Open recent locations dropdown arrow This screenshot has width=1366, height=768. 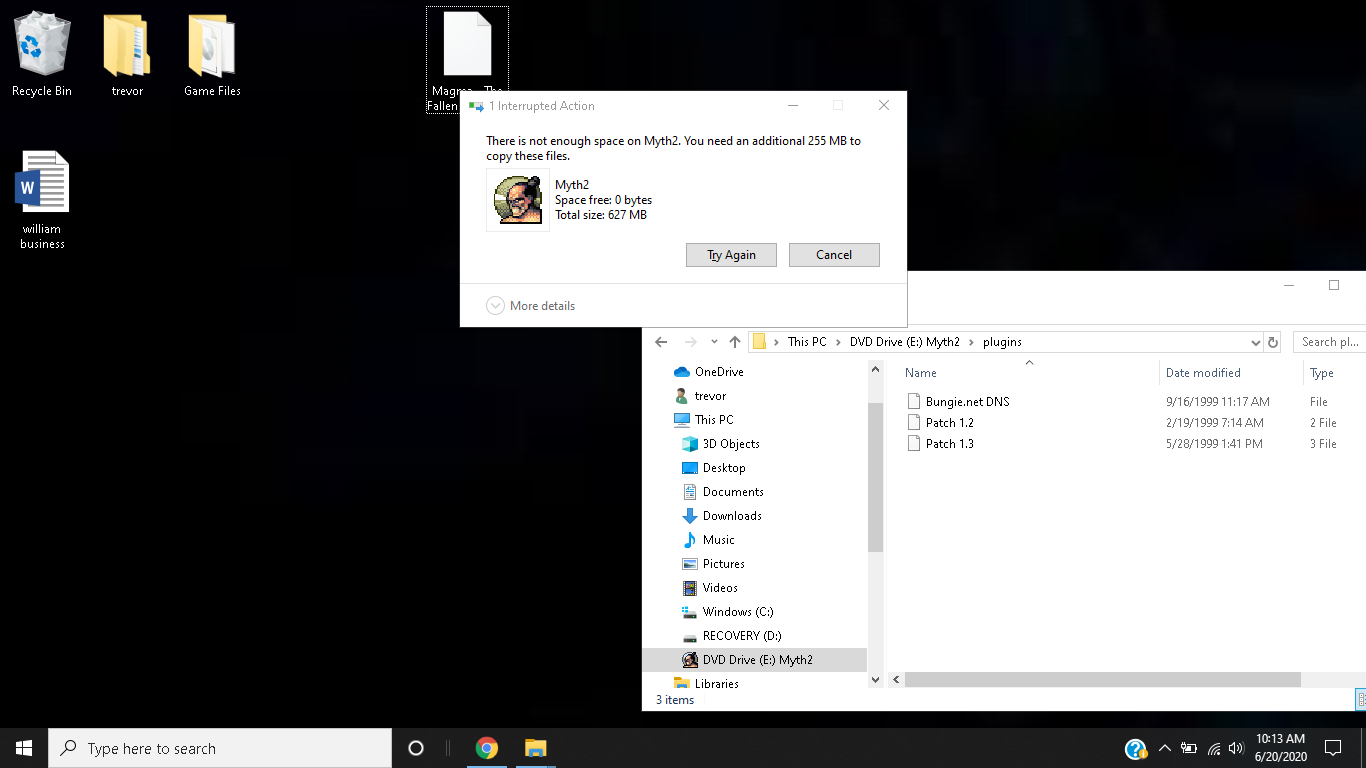pyautogui.click(x=714, y=342)
